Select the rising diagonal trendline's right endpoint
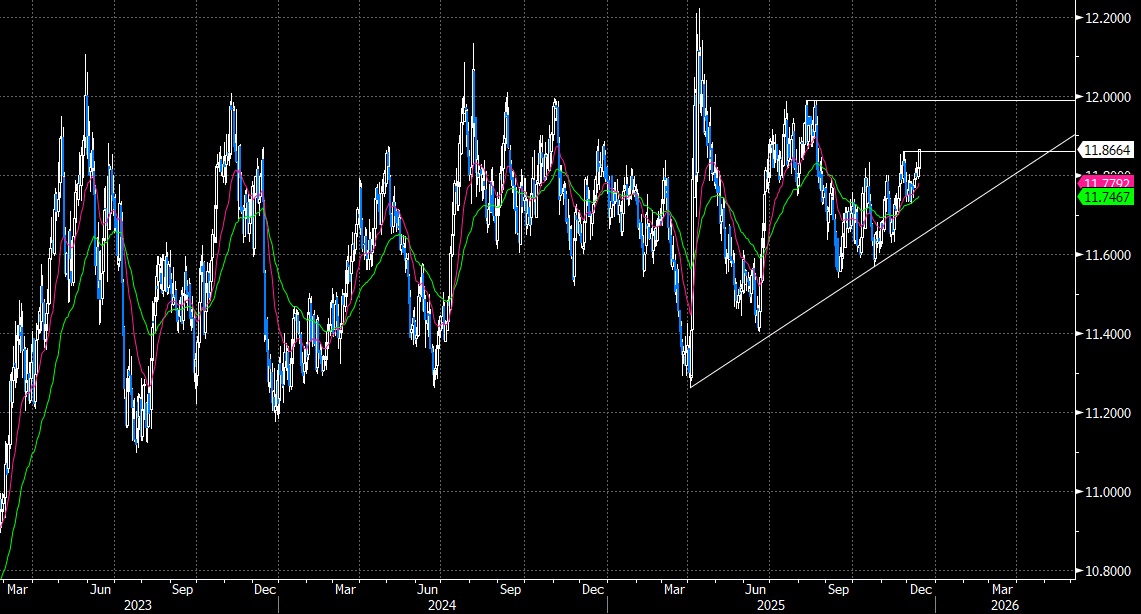The height and width of the screenshot is (614, 1141). pos(1076,133)
